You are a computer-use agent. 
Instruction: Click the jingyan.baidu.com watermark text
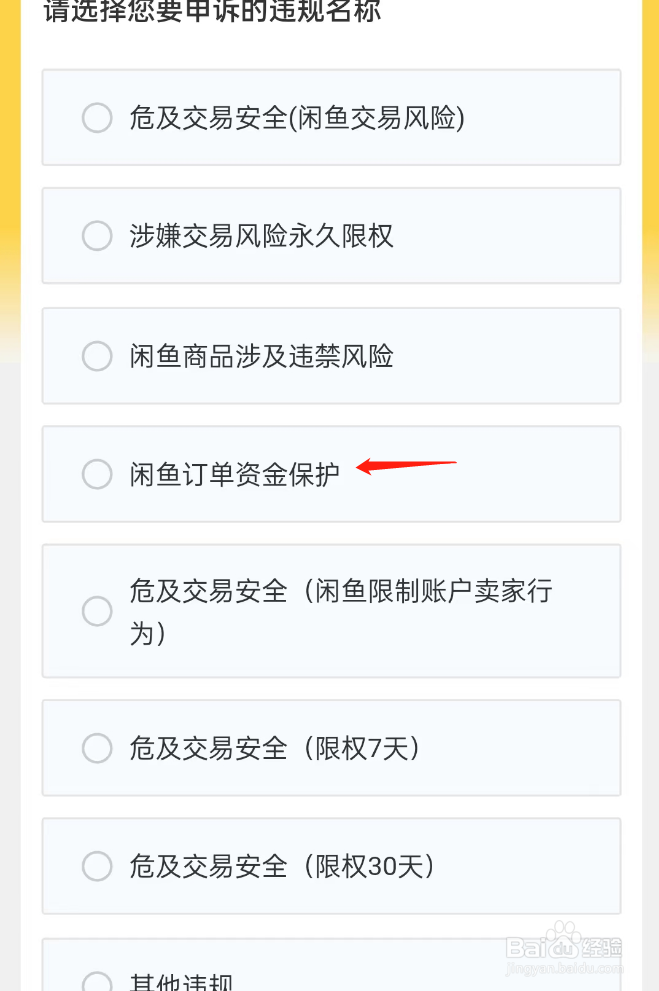click(x=564, y=968)
